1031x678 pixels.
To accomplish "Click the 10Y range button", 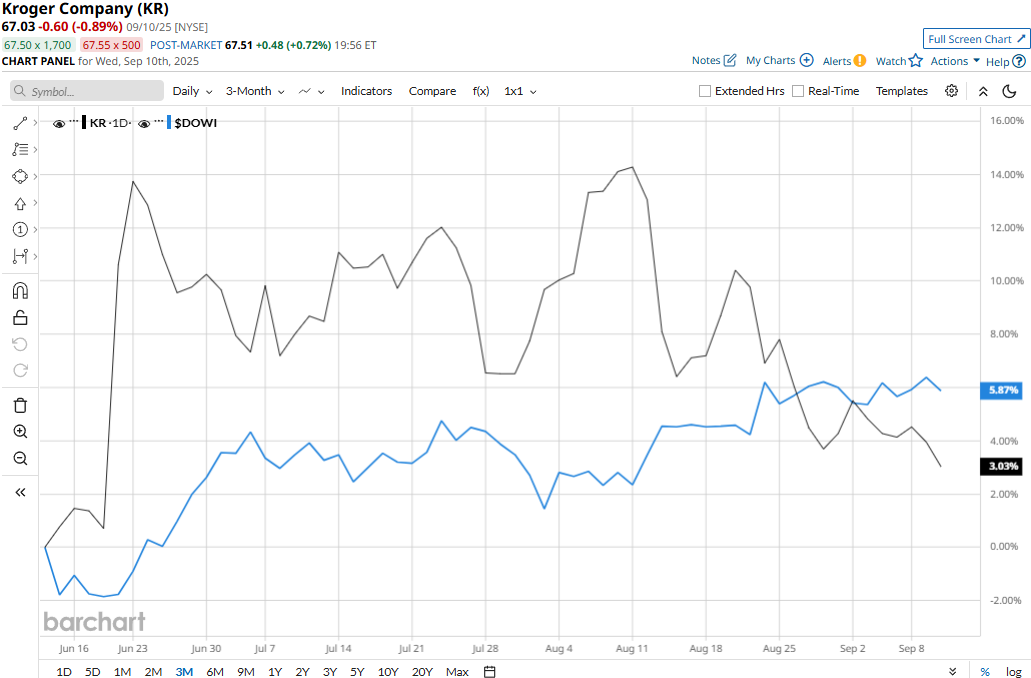I will tap(388, 671).
